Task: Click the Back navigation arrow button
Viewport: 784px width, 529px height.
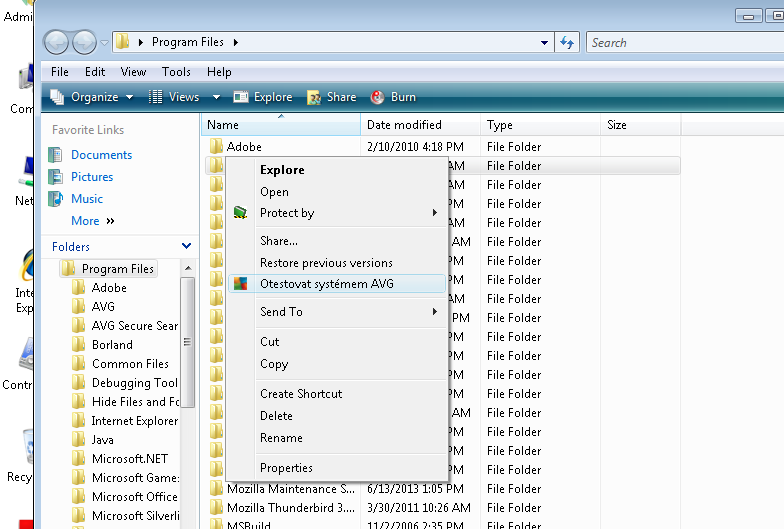Action: pyautogui.click(x=56, y=42)
